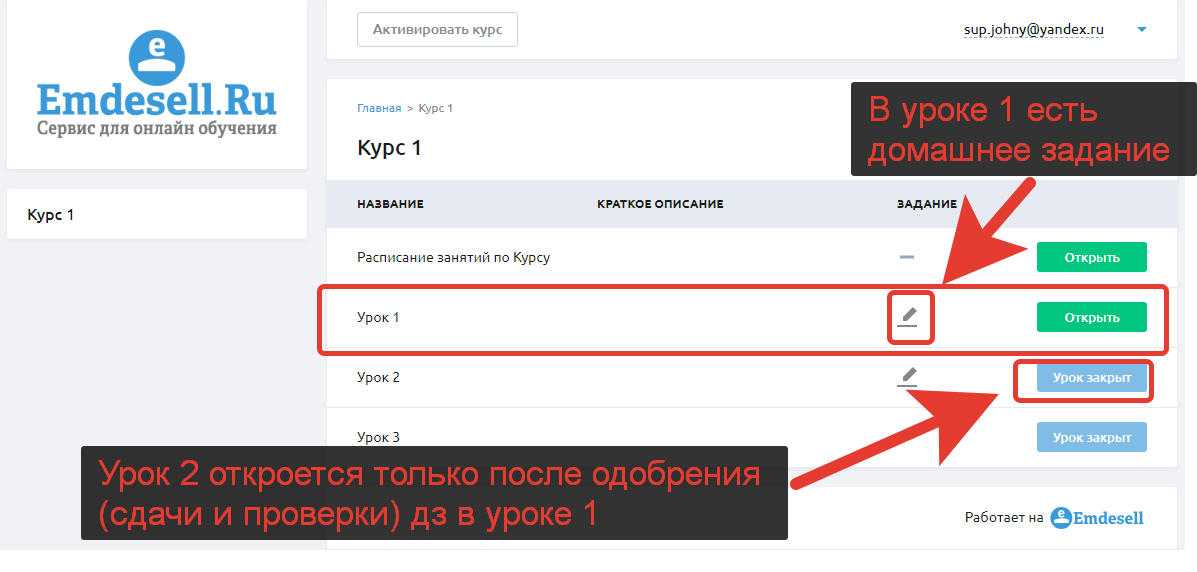Click the Курс 1 page heading
1197x572 pixels.
click(389, 147)
